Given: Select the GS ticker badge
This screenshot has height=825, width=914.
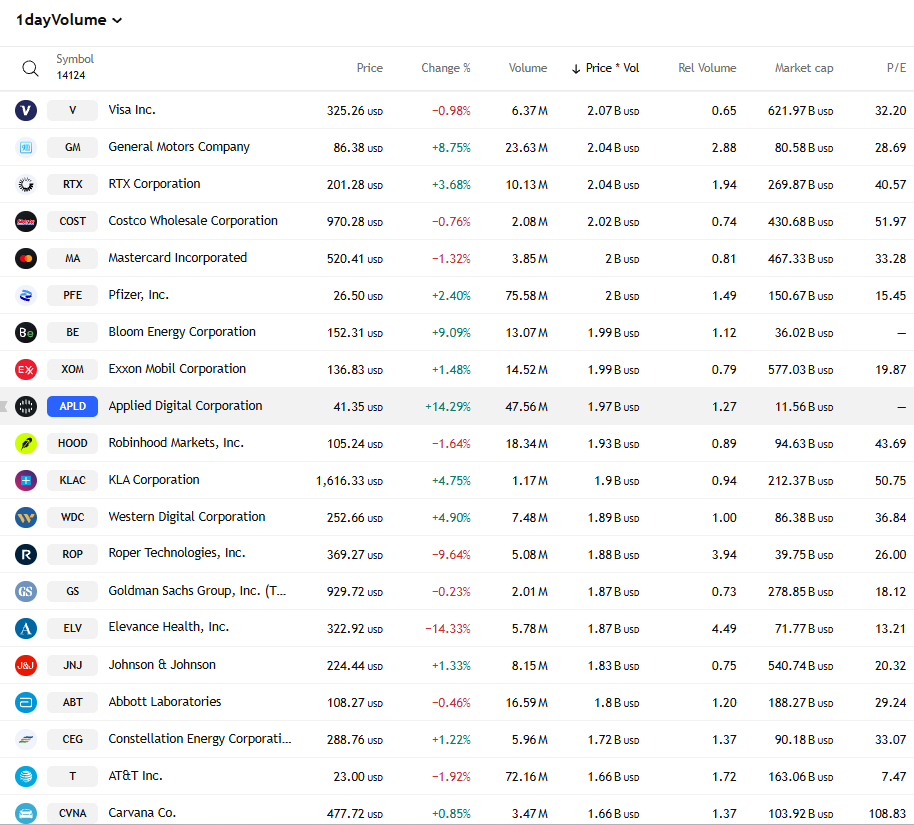Looking at the screenshot, I should pos(72,592).
